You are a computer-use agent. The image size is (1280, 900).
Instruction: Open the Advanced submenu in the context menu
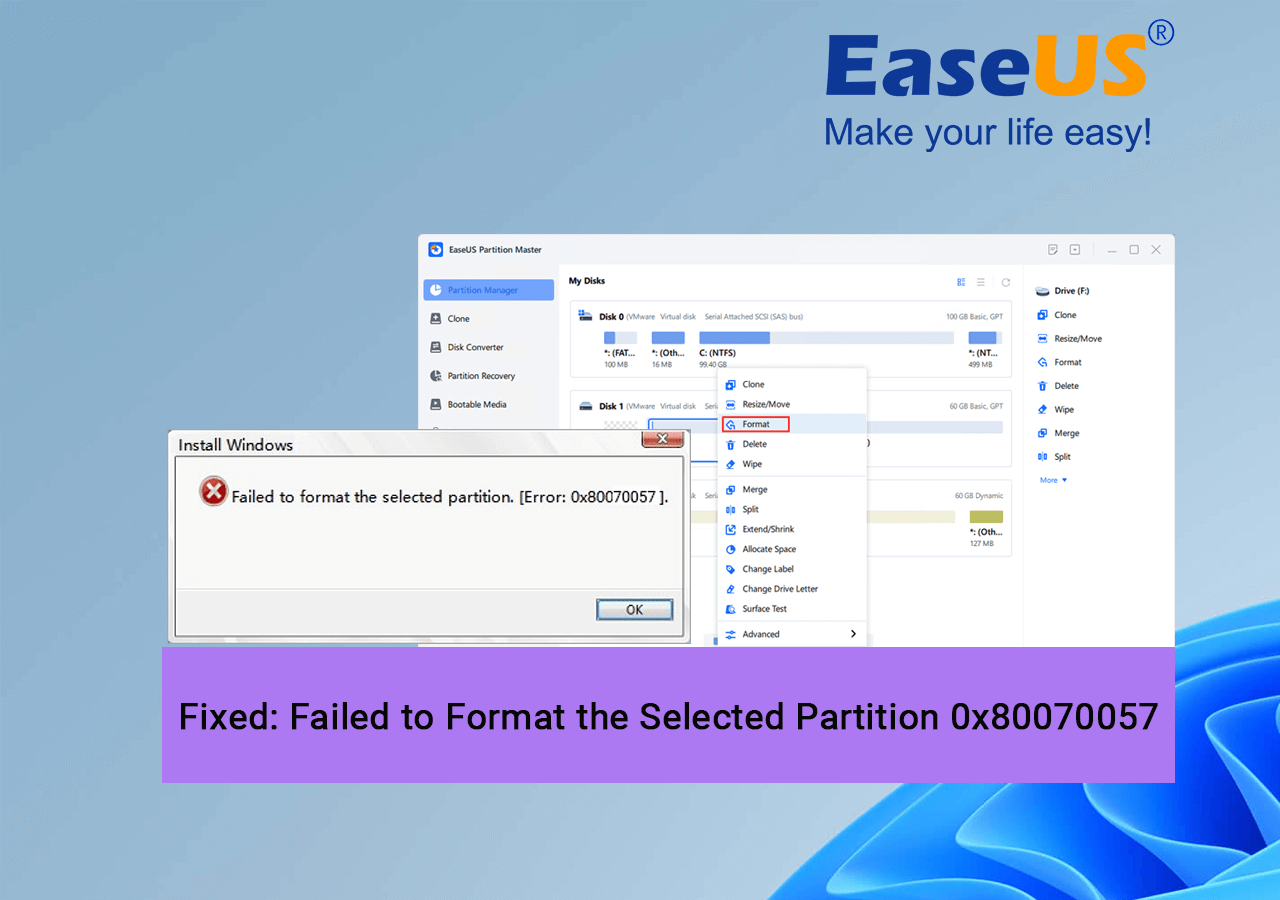pos(763,633)
